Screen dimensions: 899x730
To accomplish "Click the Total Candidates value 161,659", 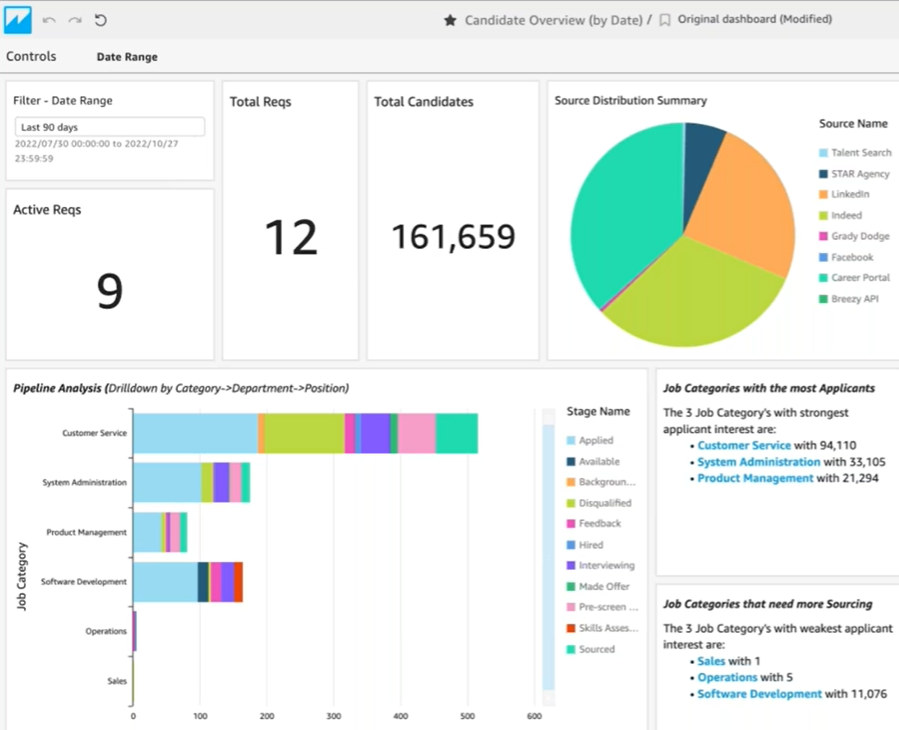I will 453,236.
